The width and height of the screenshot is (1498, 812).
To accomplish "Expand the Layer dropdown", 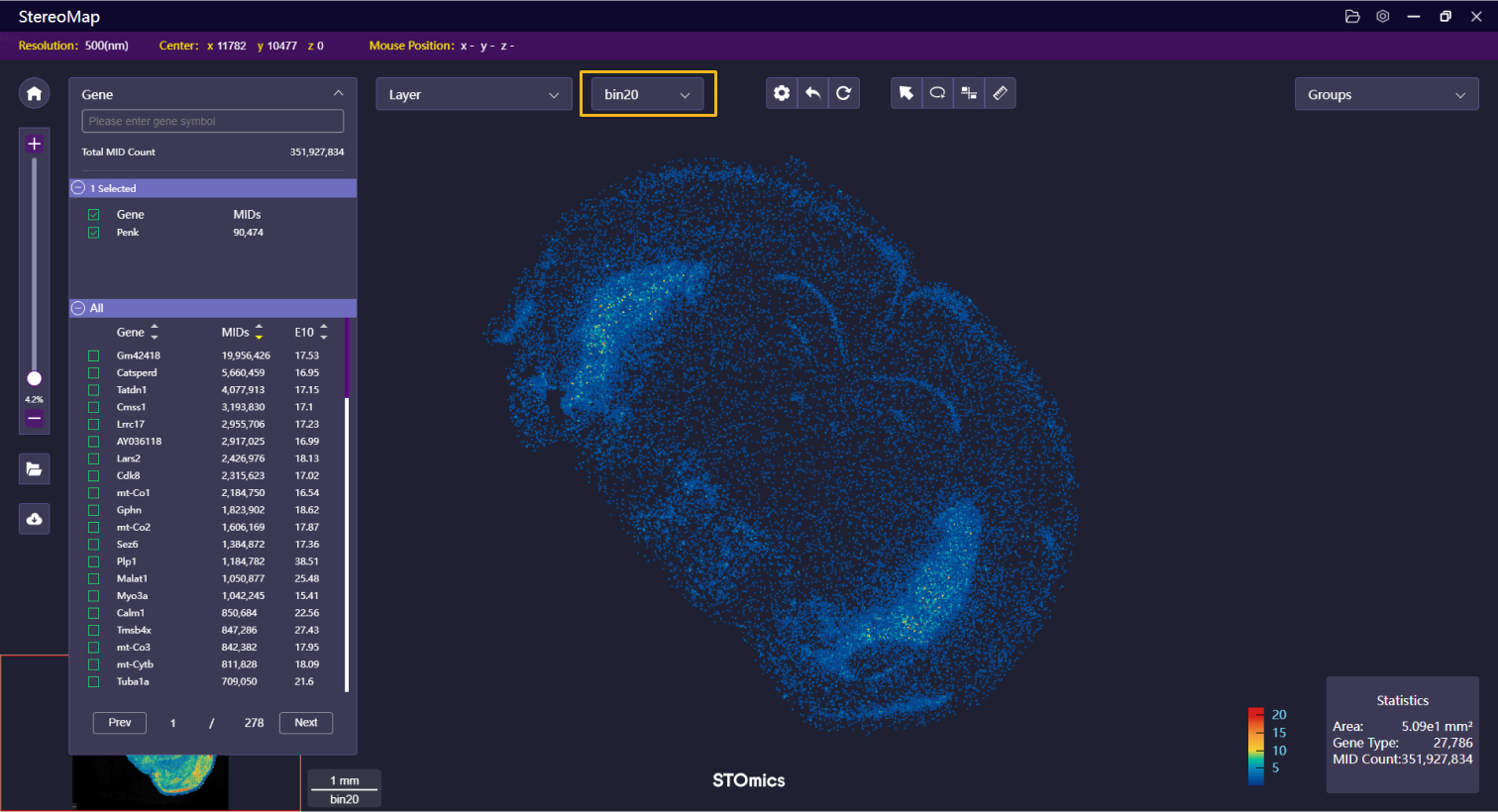I will coord(474,94).
